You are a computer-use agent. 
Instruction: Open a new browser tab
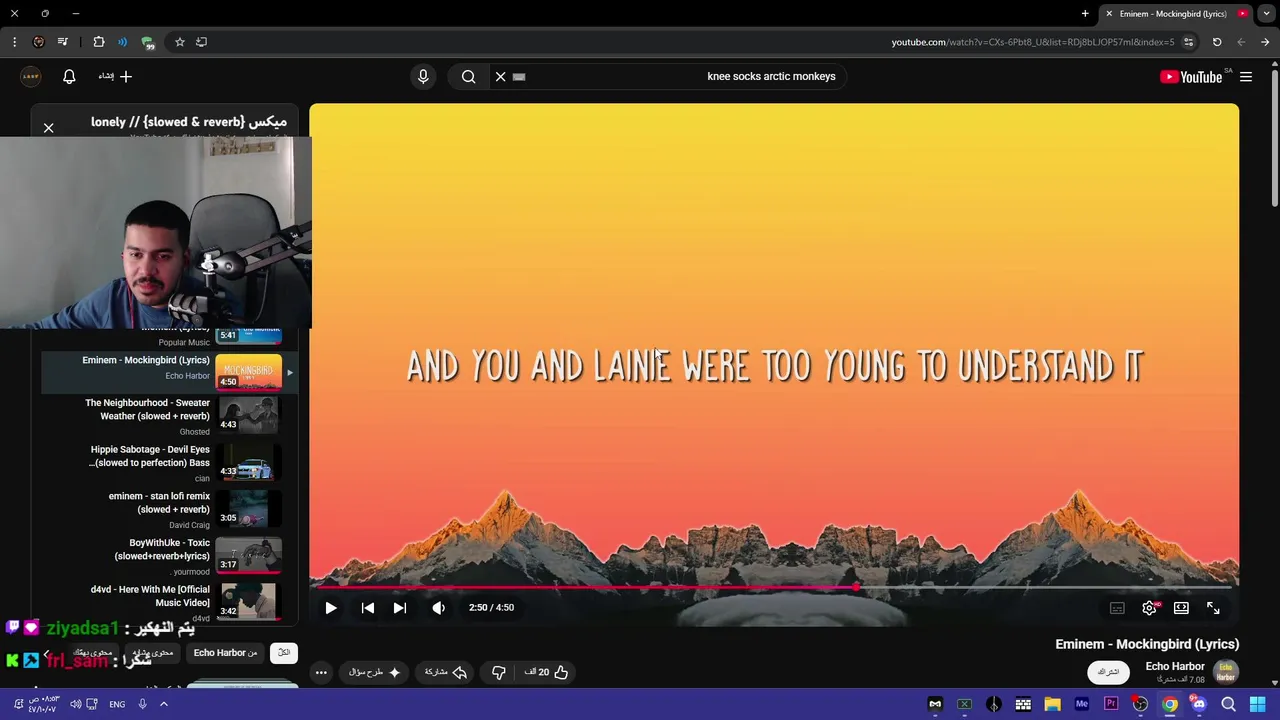click(x=1085, y=14)
